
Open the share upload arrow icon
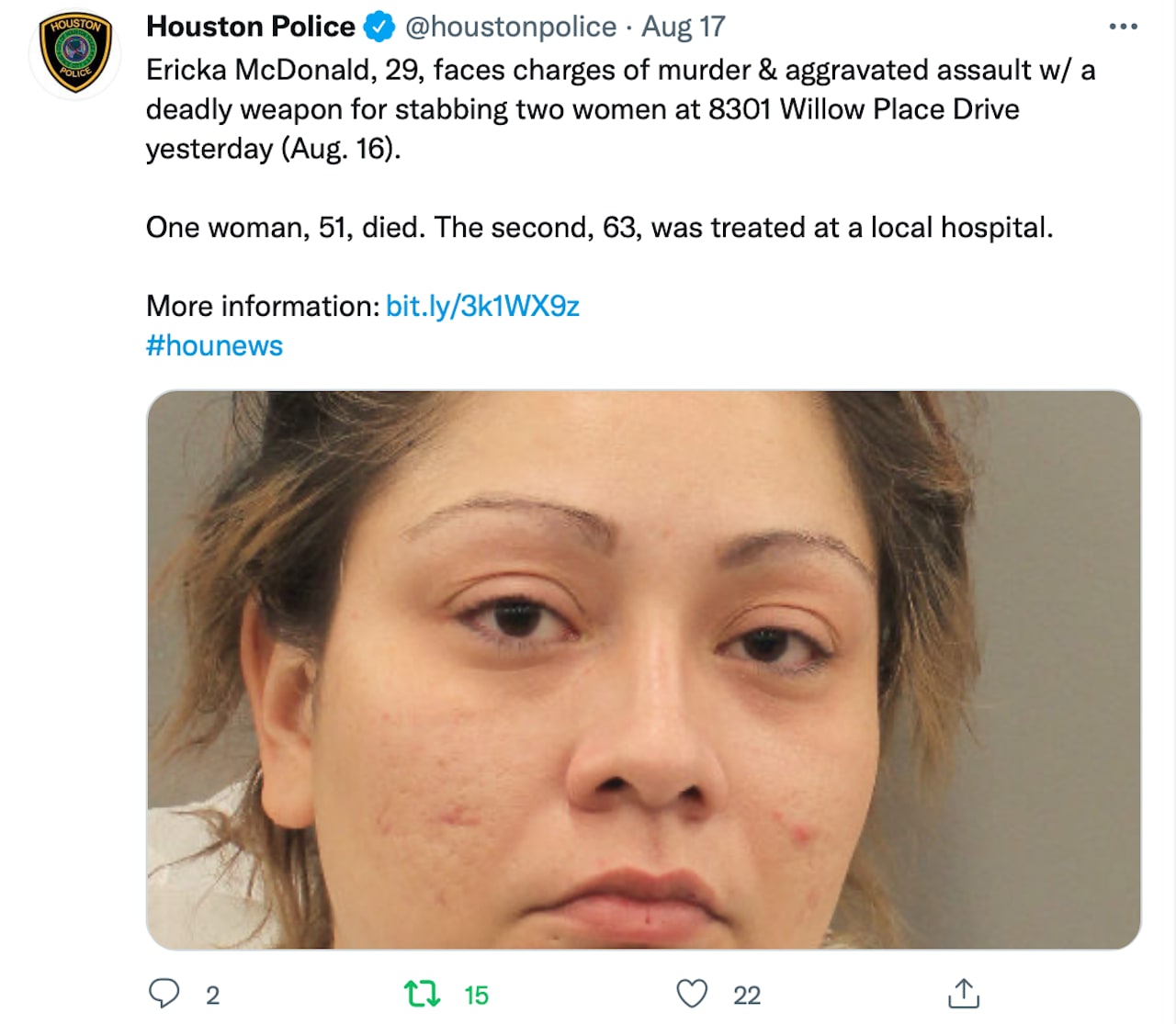click(x=963, y=993)
